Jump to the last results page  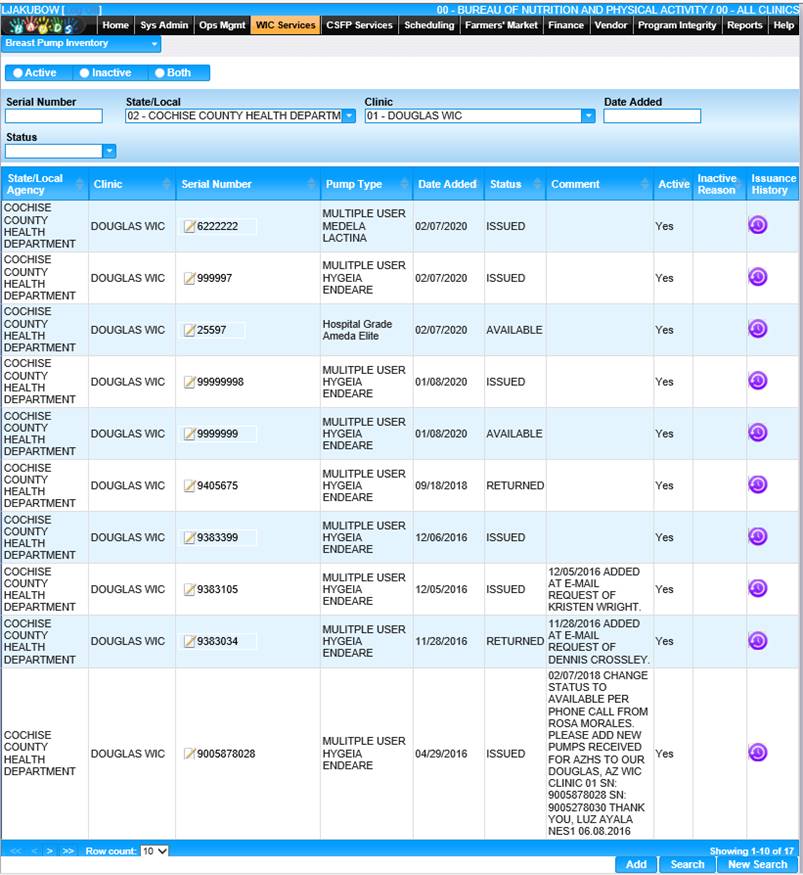pos(68,851)
